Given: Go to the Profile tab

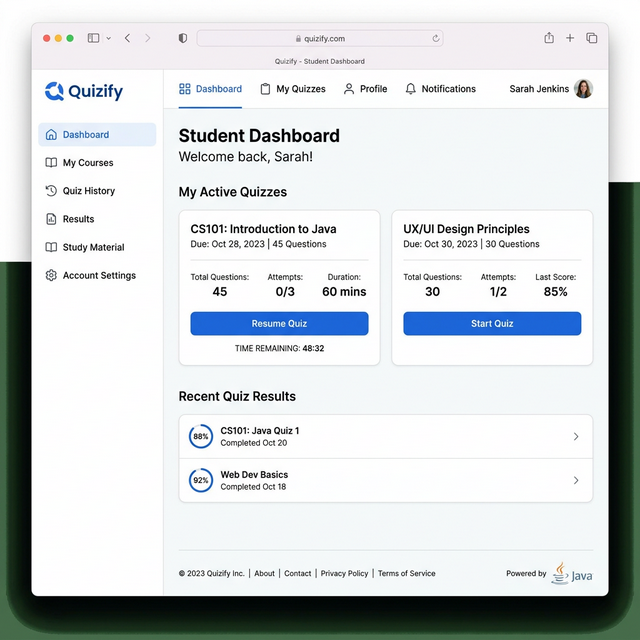Looking at the screenshot, I should [365, 89].
